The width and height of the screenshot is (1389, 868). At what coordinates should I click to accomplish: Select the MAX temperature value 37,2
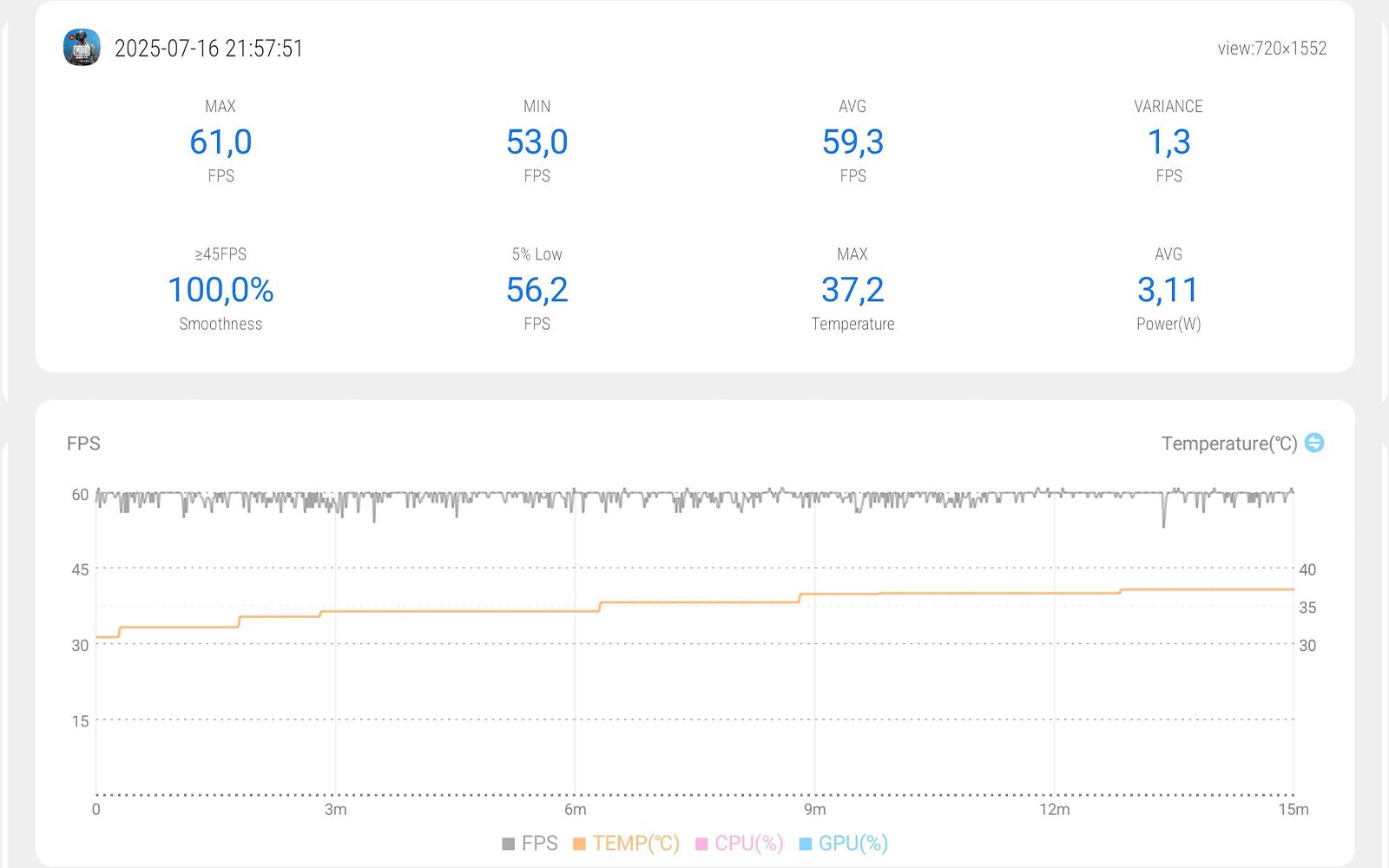(x=852, y=290)
